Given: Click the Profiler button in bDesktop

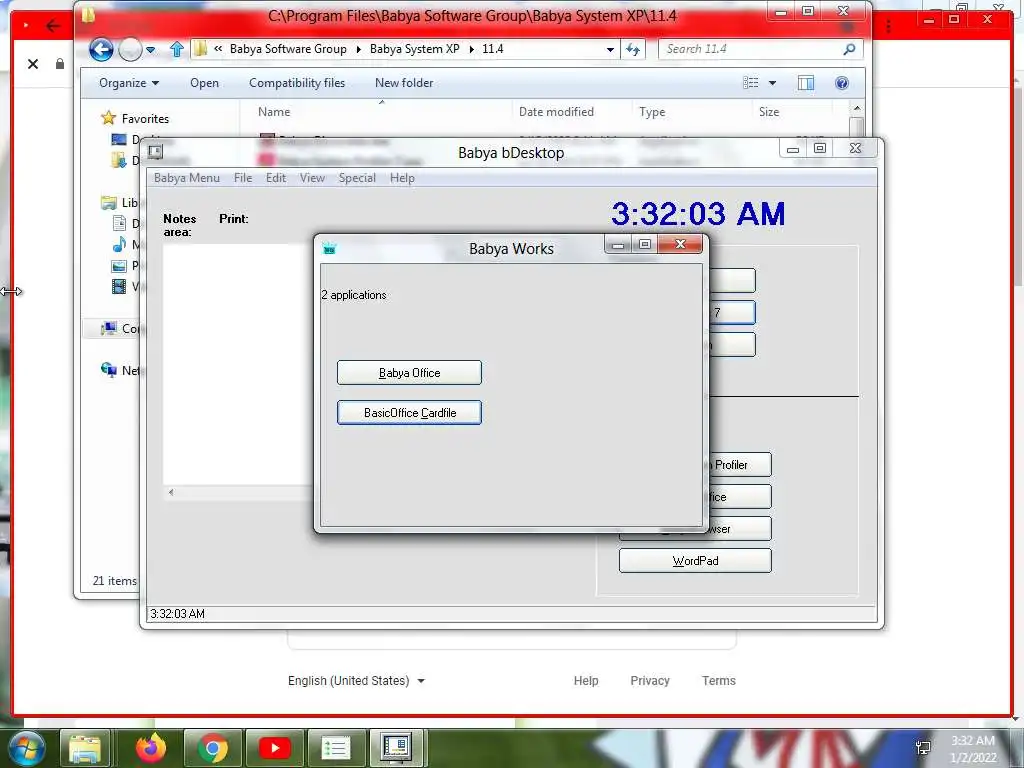Looking at the screenshot, I should (739, 465).
